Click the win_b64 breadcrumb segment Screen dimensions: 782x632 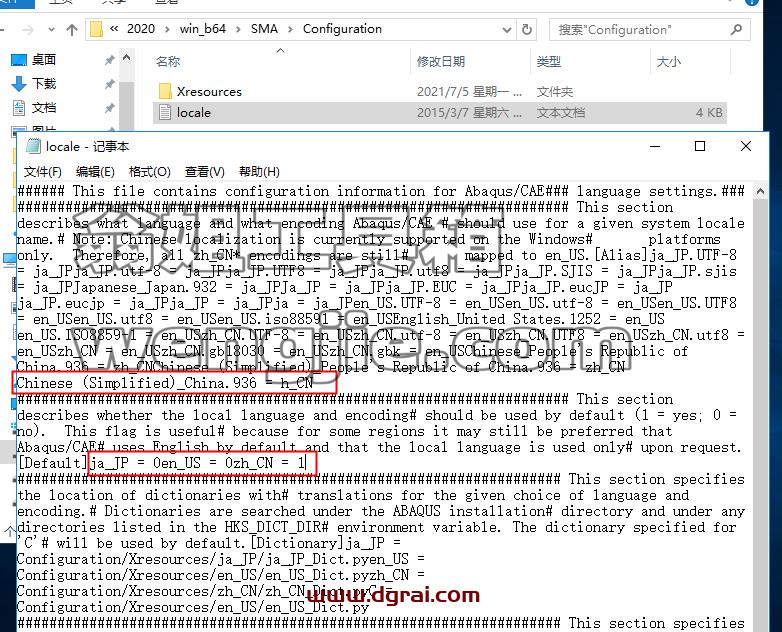pyautogui.click(x=202, y=29)
